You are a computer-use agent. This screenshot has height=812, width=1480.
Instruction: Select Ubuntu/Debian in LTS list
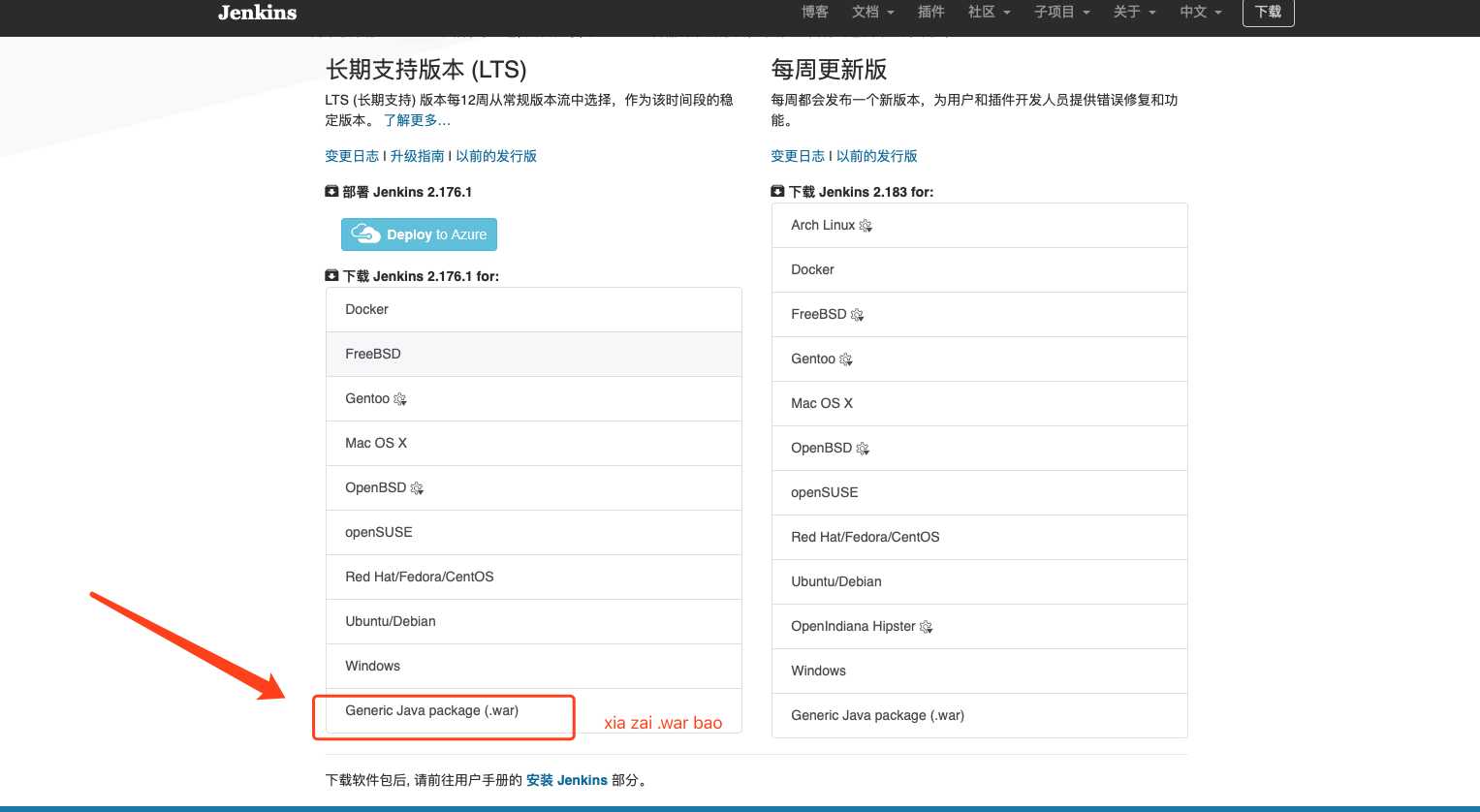point(534,621)
